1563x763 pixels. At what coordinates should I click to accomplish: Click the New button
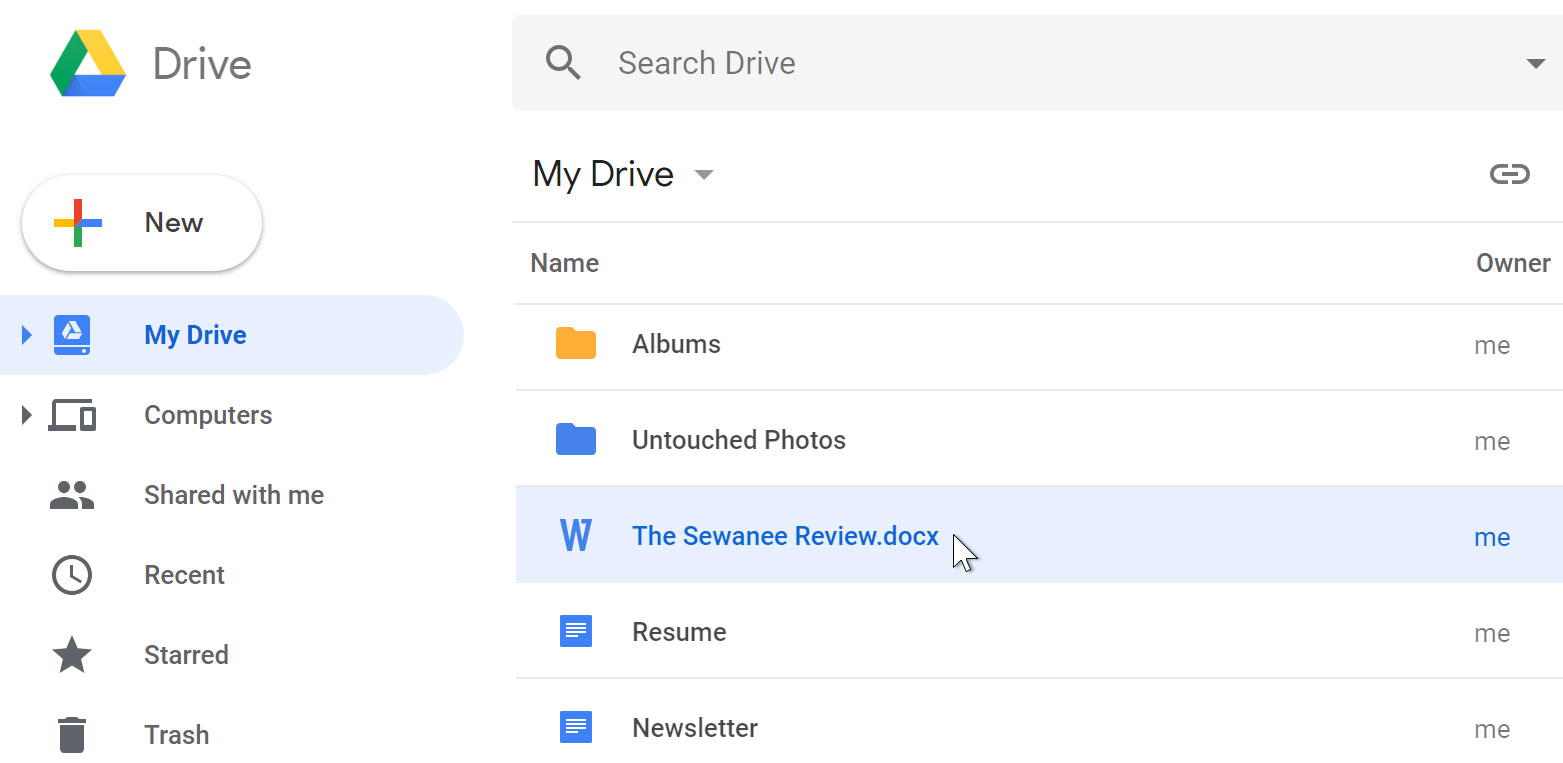pos(141,222)
